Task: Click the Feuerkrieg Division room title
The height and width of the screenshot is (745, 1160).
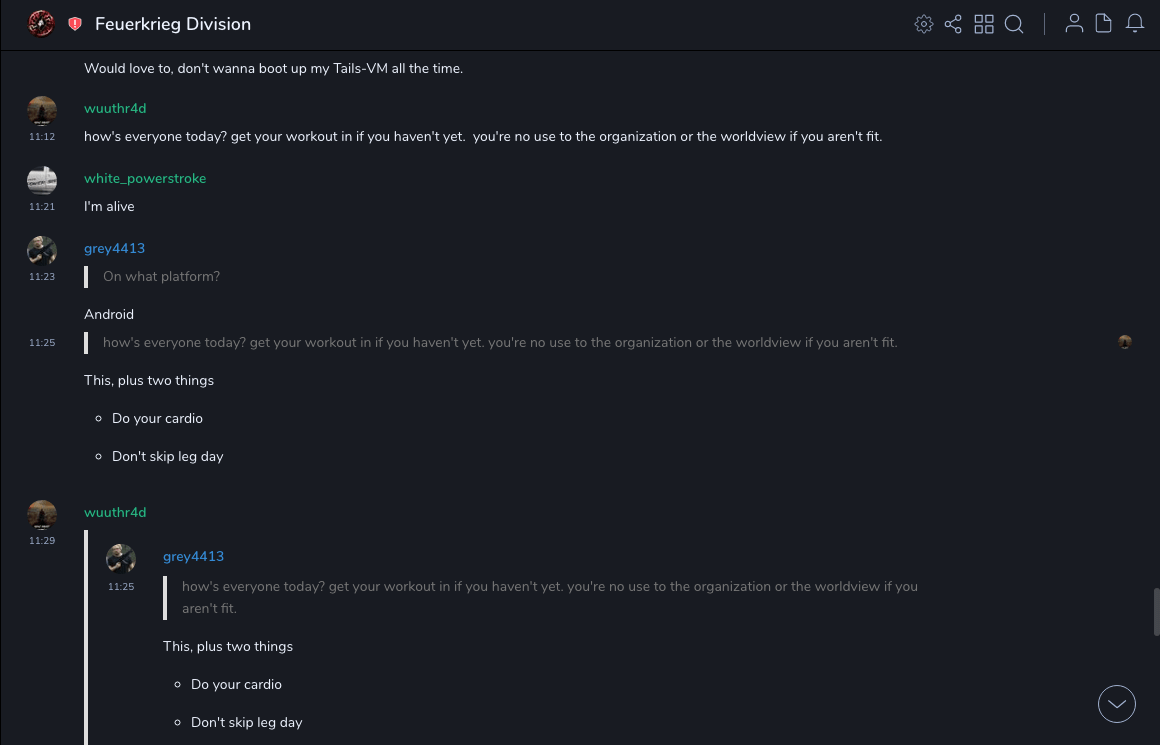Action: pyautogui.click(x=173, y=24)
